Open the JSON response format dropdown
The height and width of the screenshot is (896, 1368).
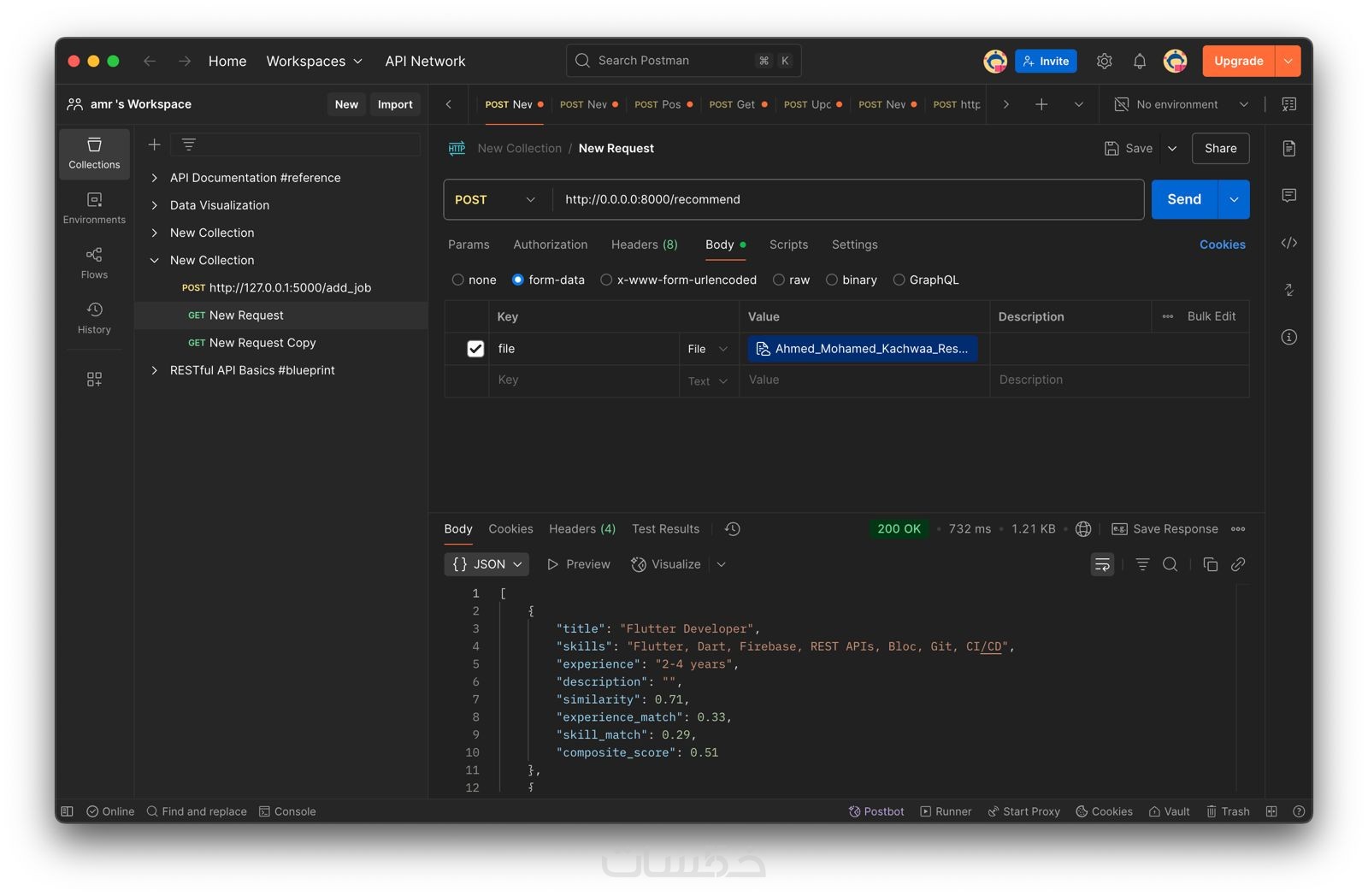486,564
